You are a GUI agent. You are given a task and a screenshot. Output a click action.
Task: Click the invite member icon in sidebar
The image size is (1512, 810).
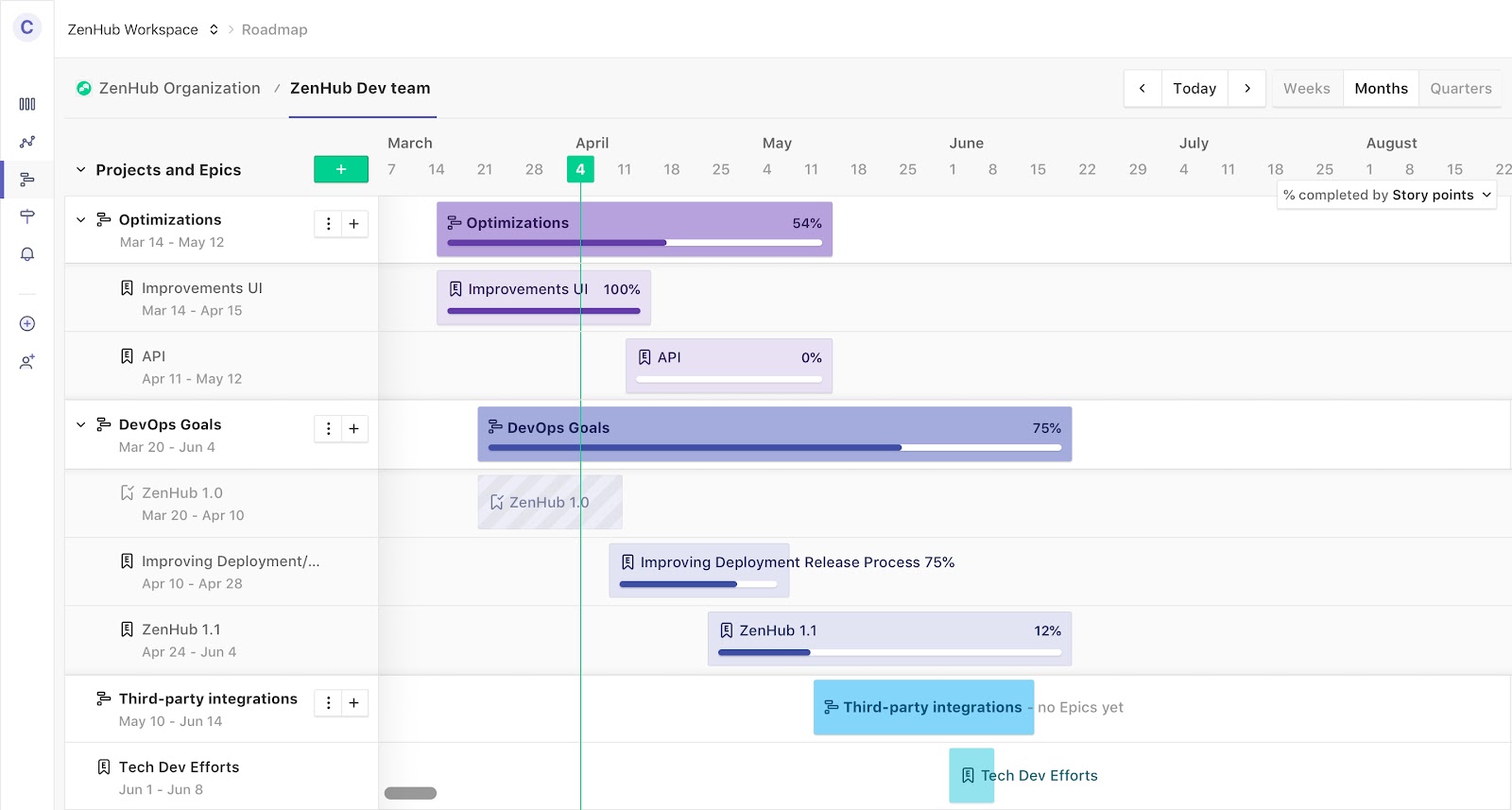tap(27, 361)
